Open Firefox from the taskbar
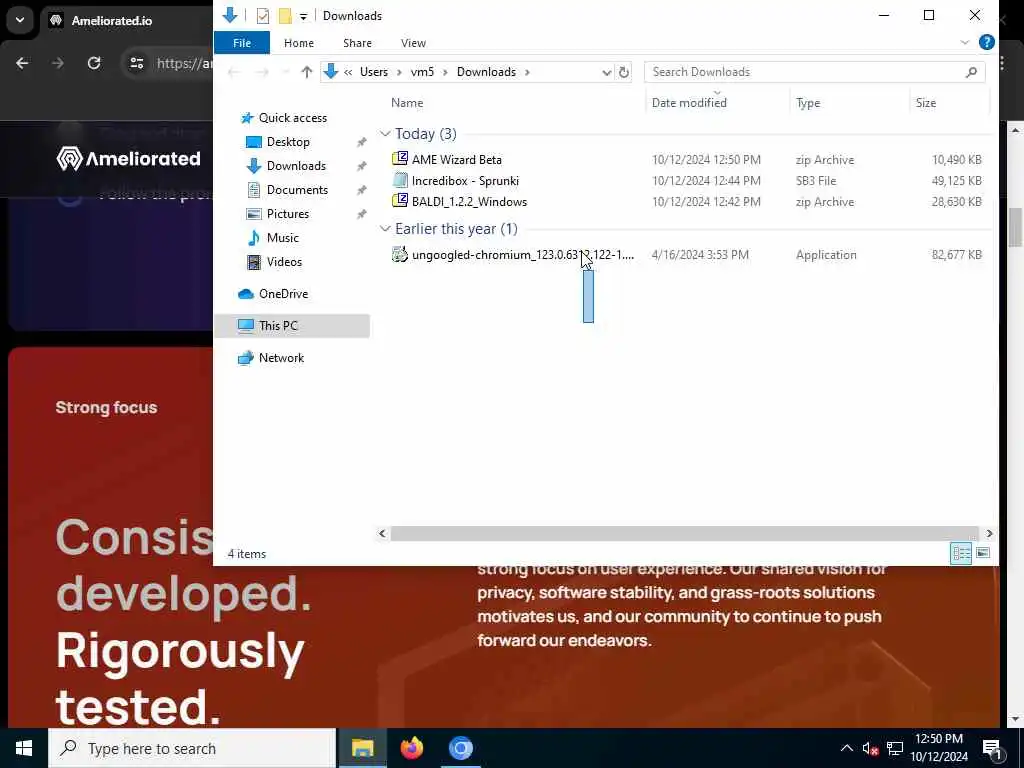The width and height of the screenshot is (1024, 768). pyautogui.click(x=411, y=748)
